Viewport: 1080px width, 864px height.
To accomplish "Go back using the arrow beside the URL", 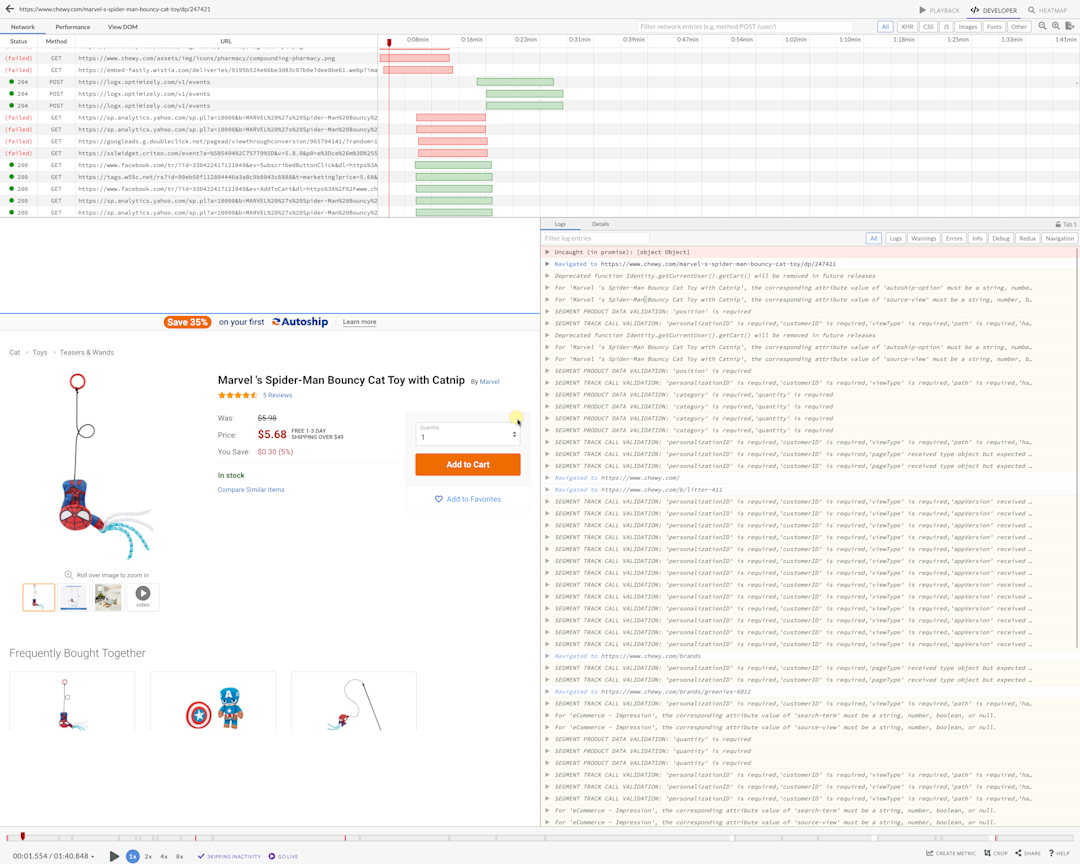I will tap(10, 9).
